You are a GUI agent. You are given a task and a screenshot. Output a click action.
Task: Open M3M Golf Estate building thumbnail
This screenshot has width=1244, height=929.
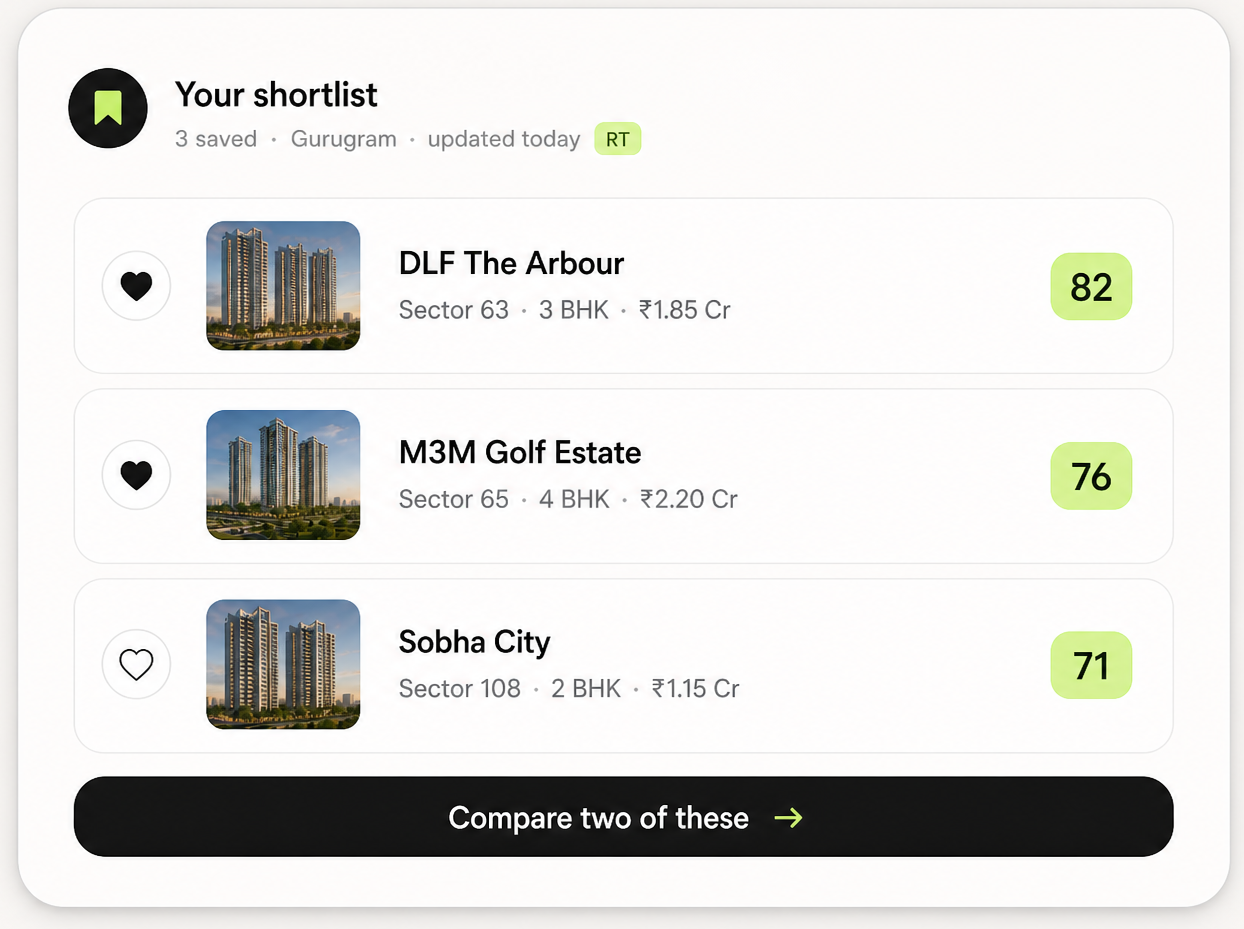point(283,475)
